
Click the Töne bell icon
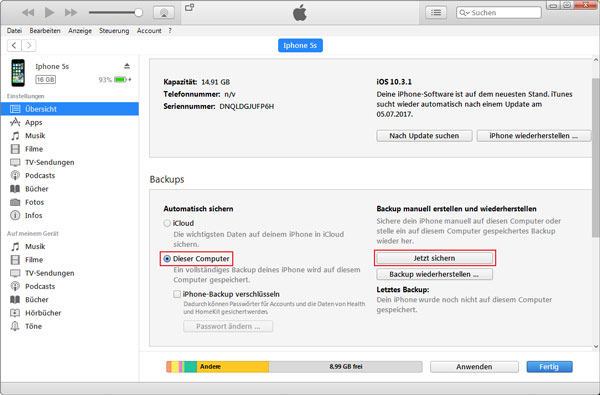pyautogui.click(x=15, y=326)
